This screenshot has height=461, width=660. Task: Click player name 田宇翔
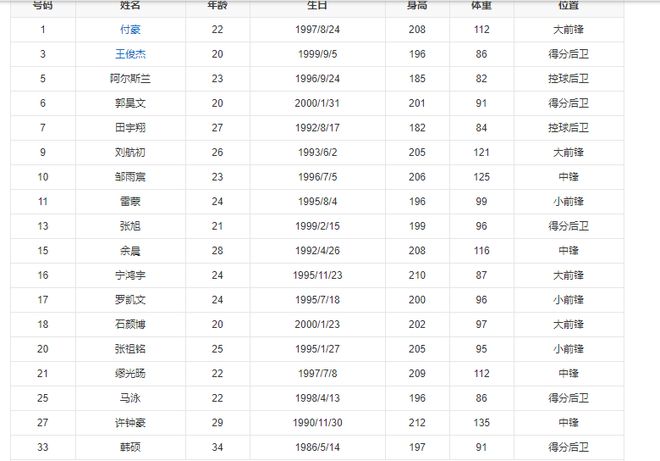130,128
